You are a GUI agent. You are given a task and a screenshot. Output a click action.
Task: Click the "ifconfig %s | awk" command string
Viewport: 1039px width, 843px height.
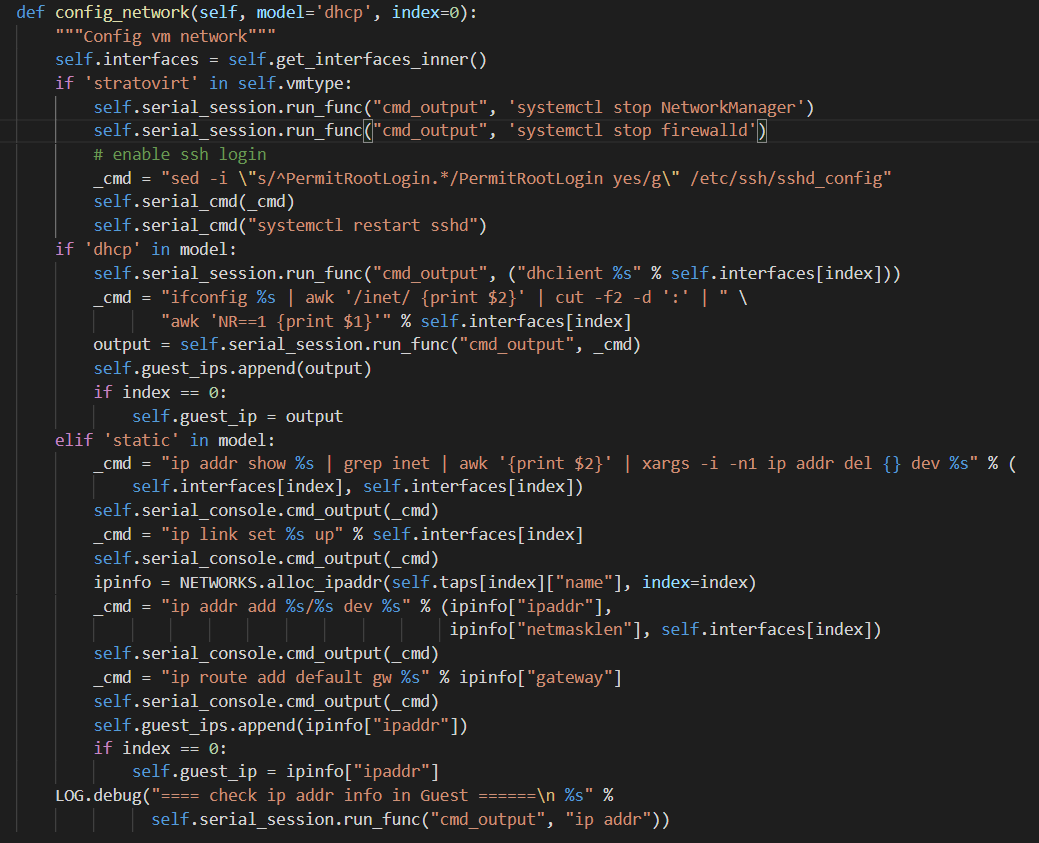click(445, 298)
